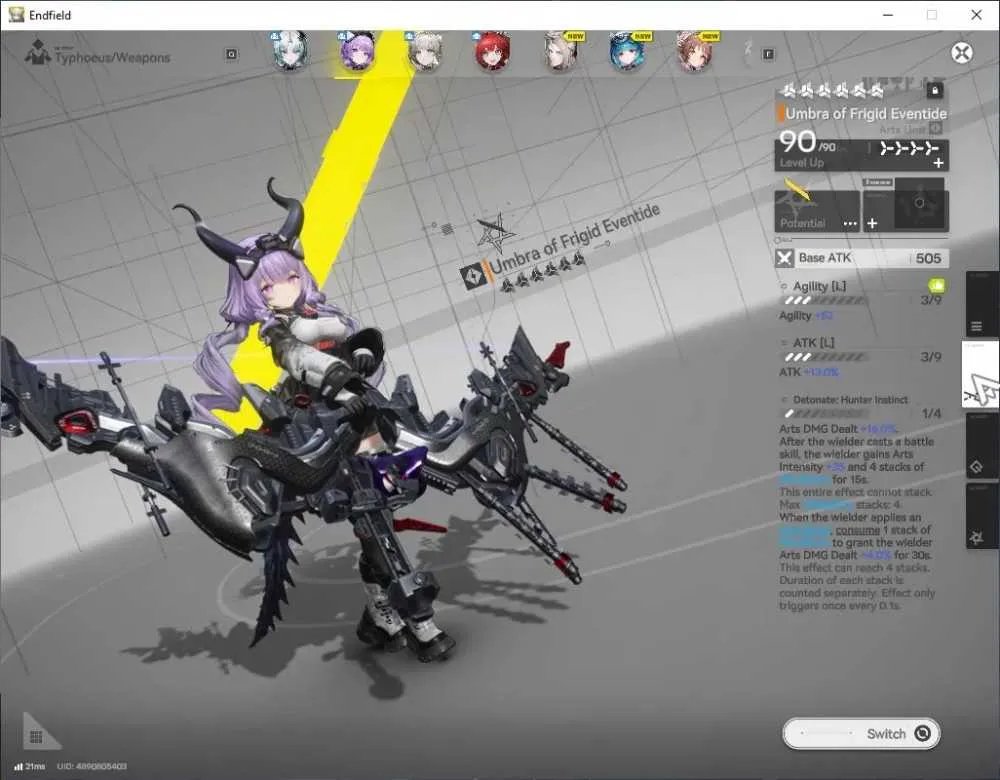Open the grid menu icon in the bottom corner
The width and height of the screenshot is (1000, 780).
pyautogui.click(x=36, y=737)
